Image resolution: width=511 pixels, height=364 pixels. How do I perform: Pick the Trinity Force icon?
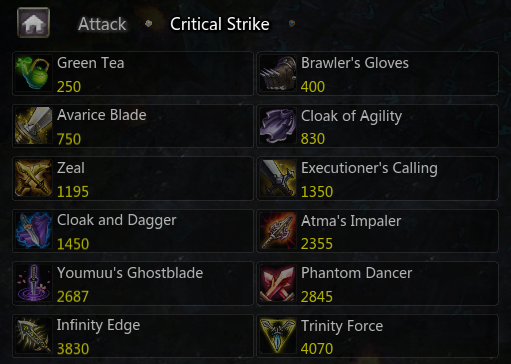pos(278,336)
